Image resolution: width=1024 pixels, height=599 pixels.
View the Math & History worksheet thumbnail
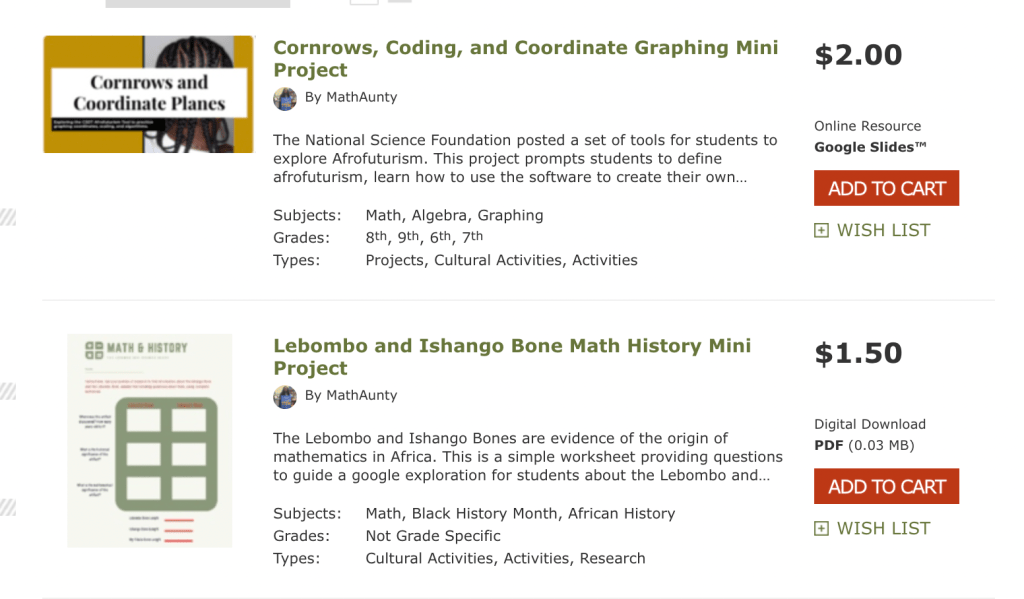coord(149,441)
